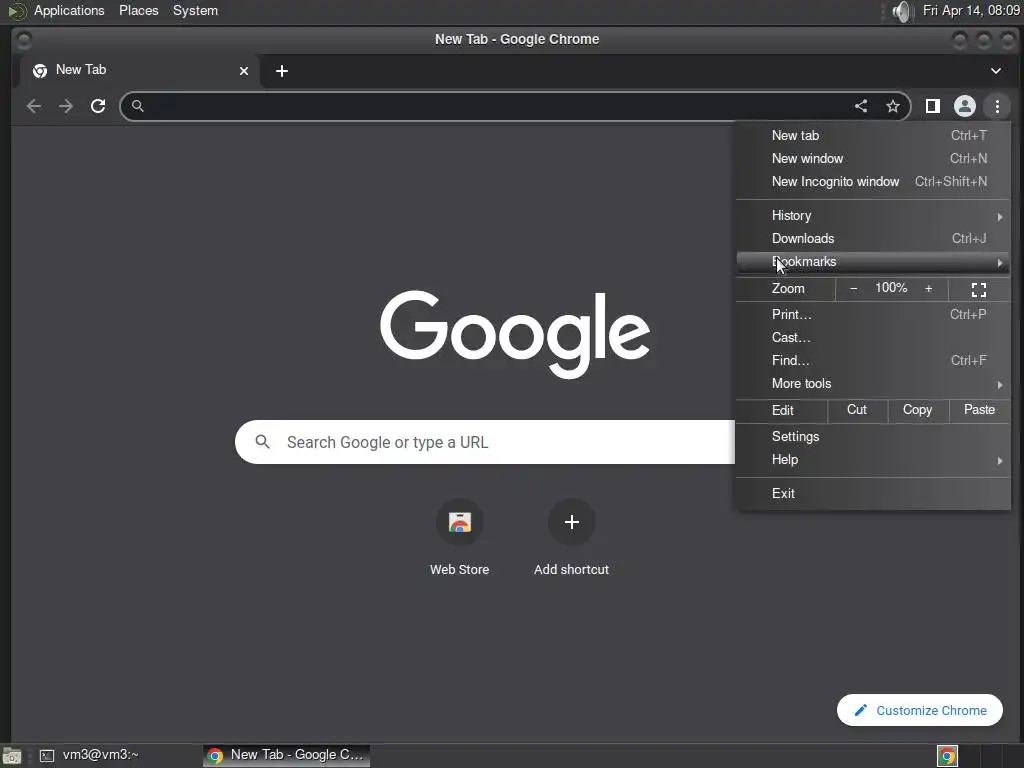Open a new tab with plus button
The width and height of the screenshot is (1024, 768).
281,71
